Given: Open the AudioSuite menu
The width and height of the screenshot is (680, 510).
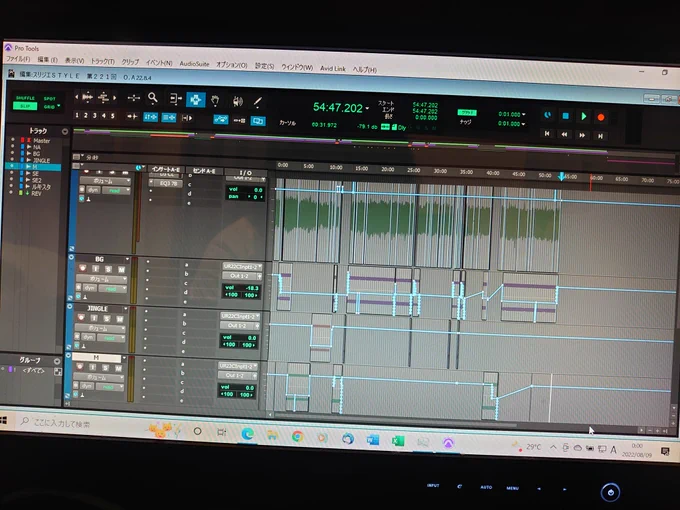Looking at the screenshot, I should (x=194, y=64).
